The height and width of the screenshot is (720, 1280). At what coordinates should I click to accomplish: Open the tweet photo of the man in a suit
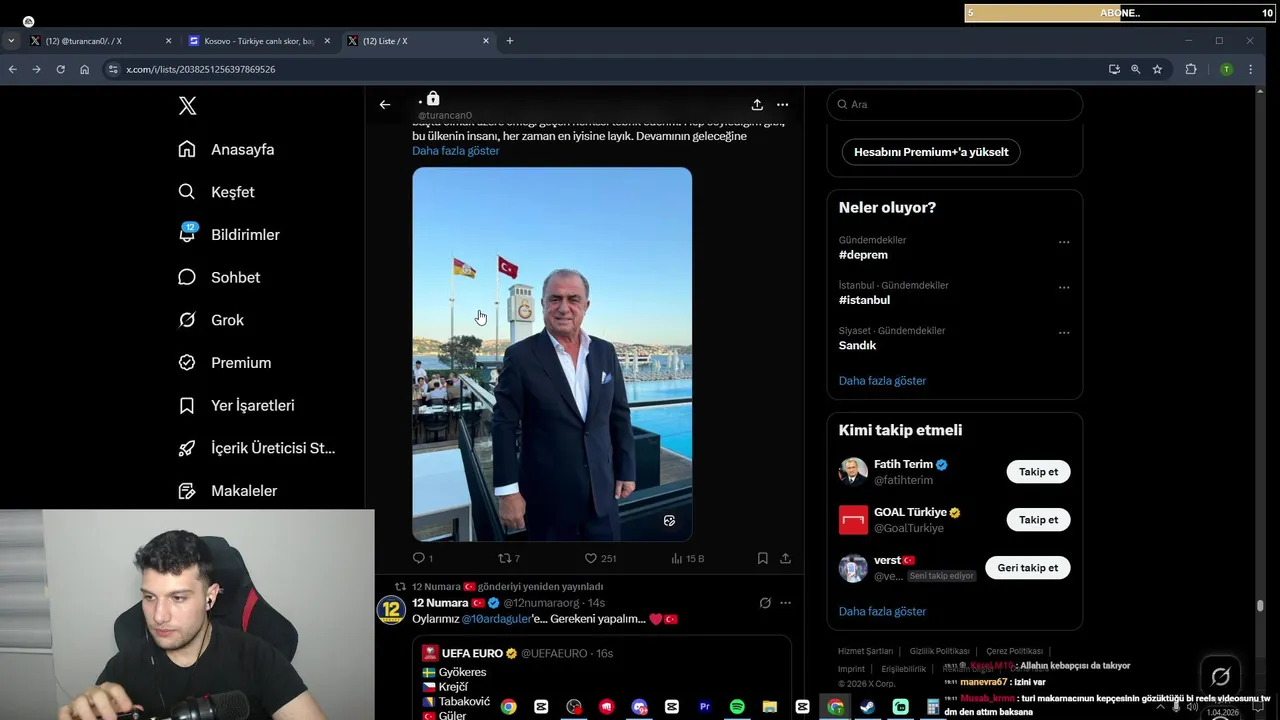tap(552, 354)
